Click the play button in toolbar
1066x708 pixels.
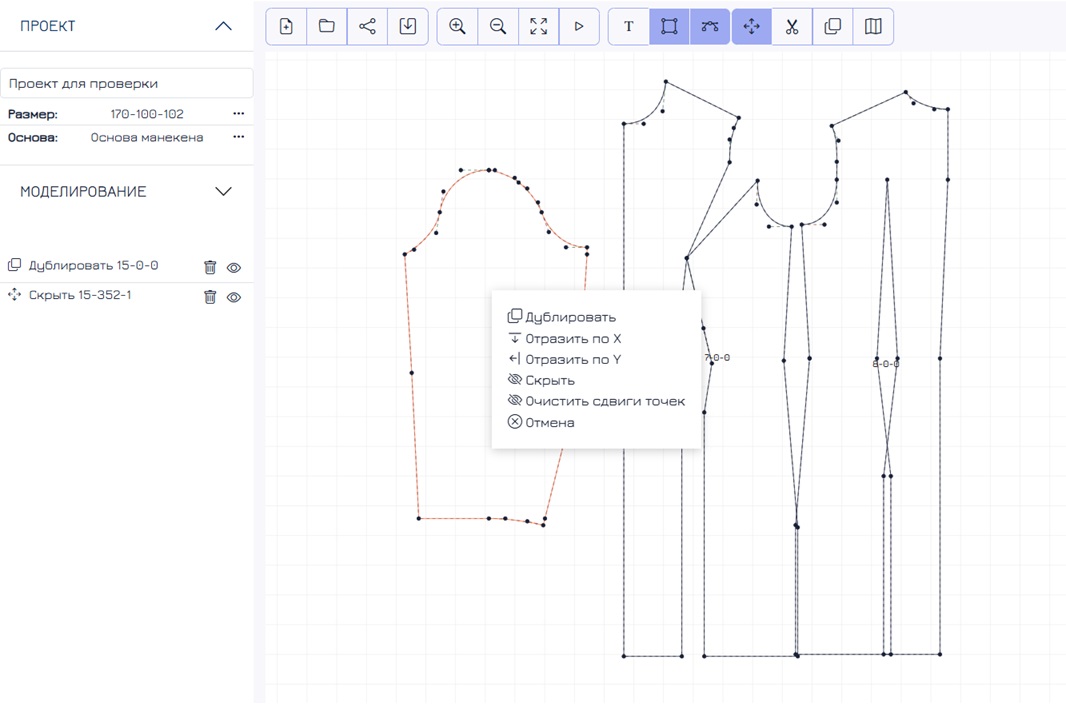[x=579, y=27]
